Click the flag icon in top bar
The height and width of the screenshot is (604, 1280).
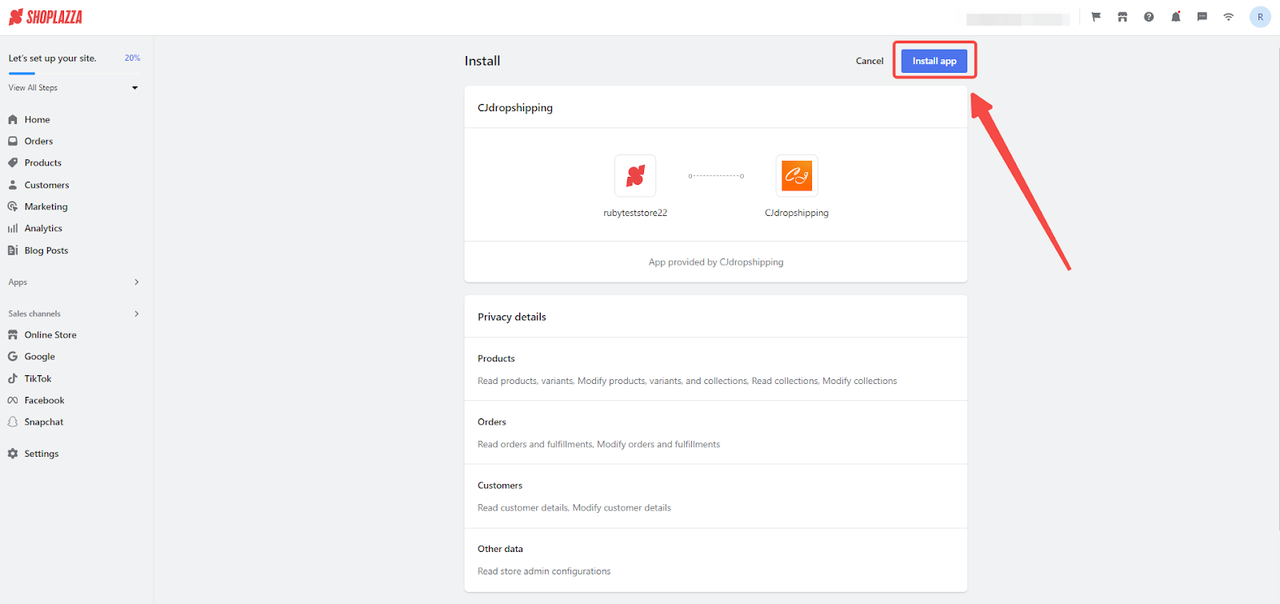click(x=1096, y=17)
